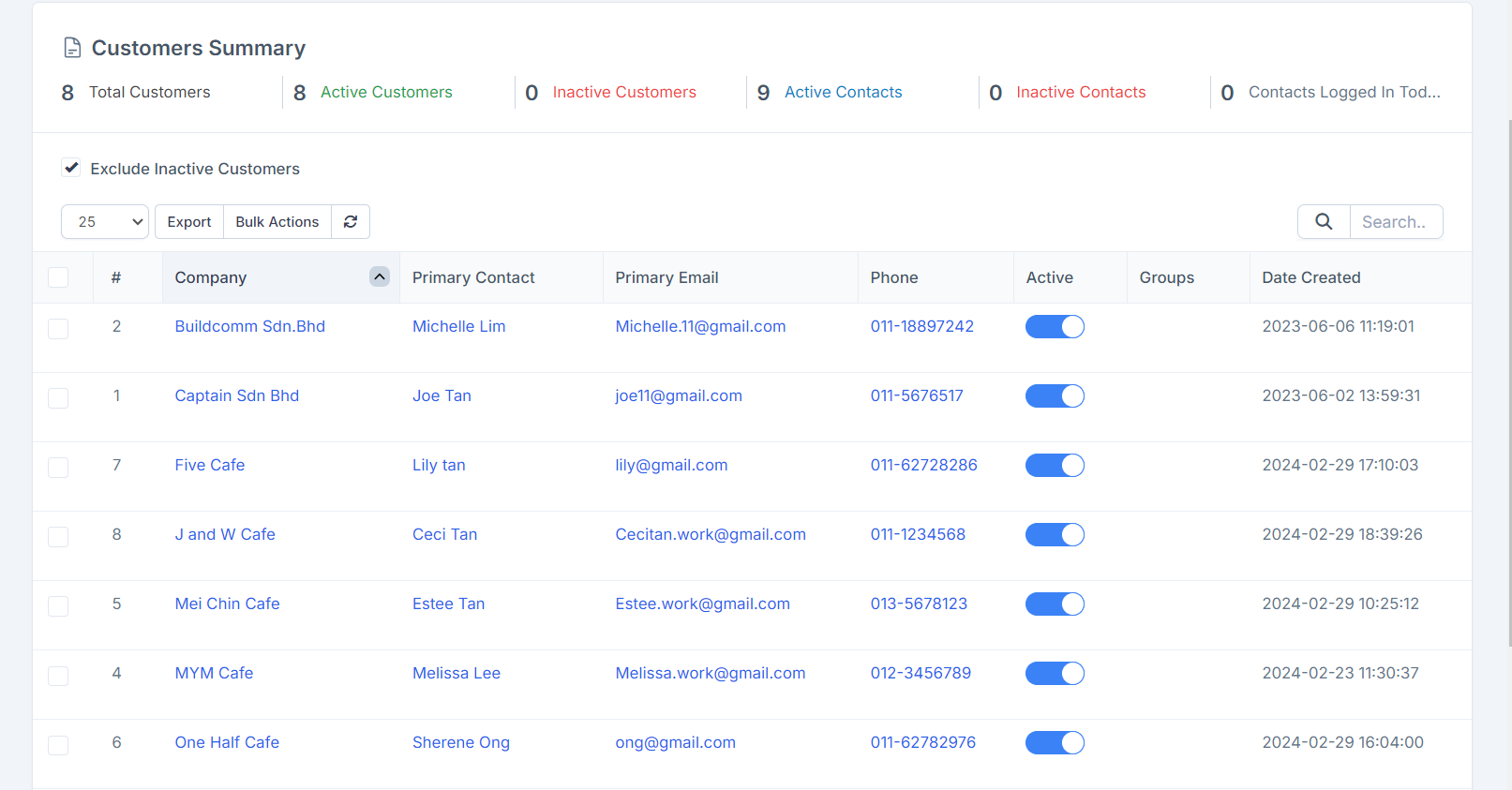This screenshot has width=1512, height=790.
Task: Filter by Active Customers summary
Action: pyautogui.click(x=386, y=92)
